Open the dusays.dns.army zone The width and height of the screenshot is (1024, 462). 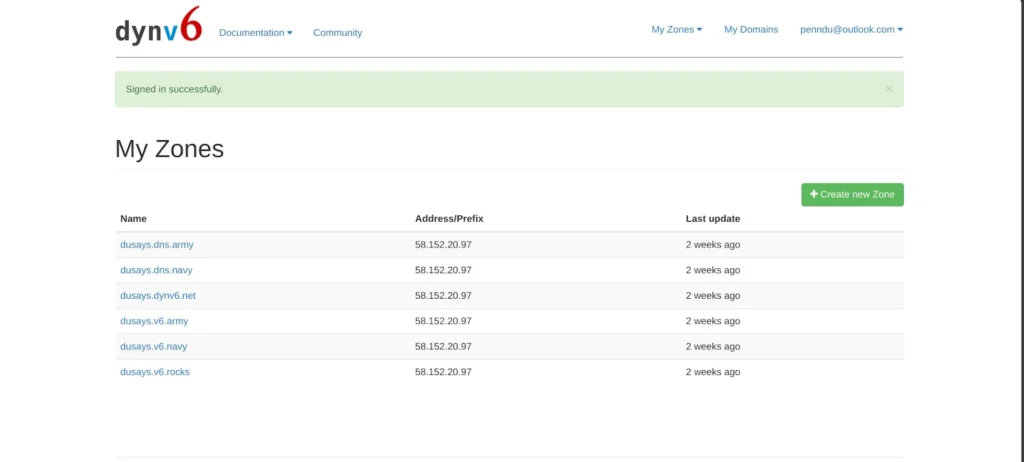[x=156, y=245]
